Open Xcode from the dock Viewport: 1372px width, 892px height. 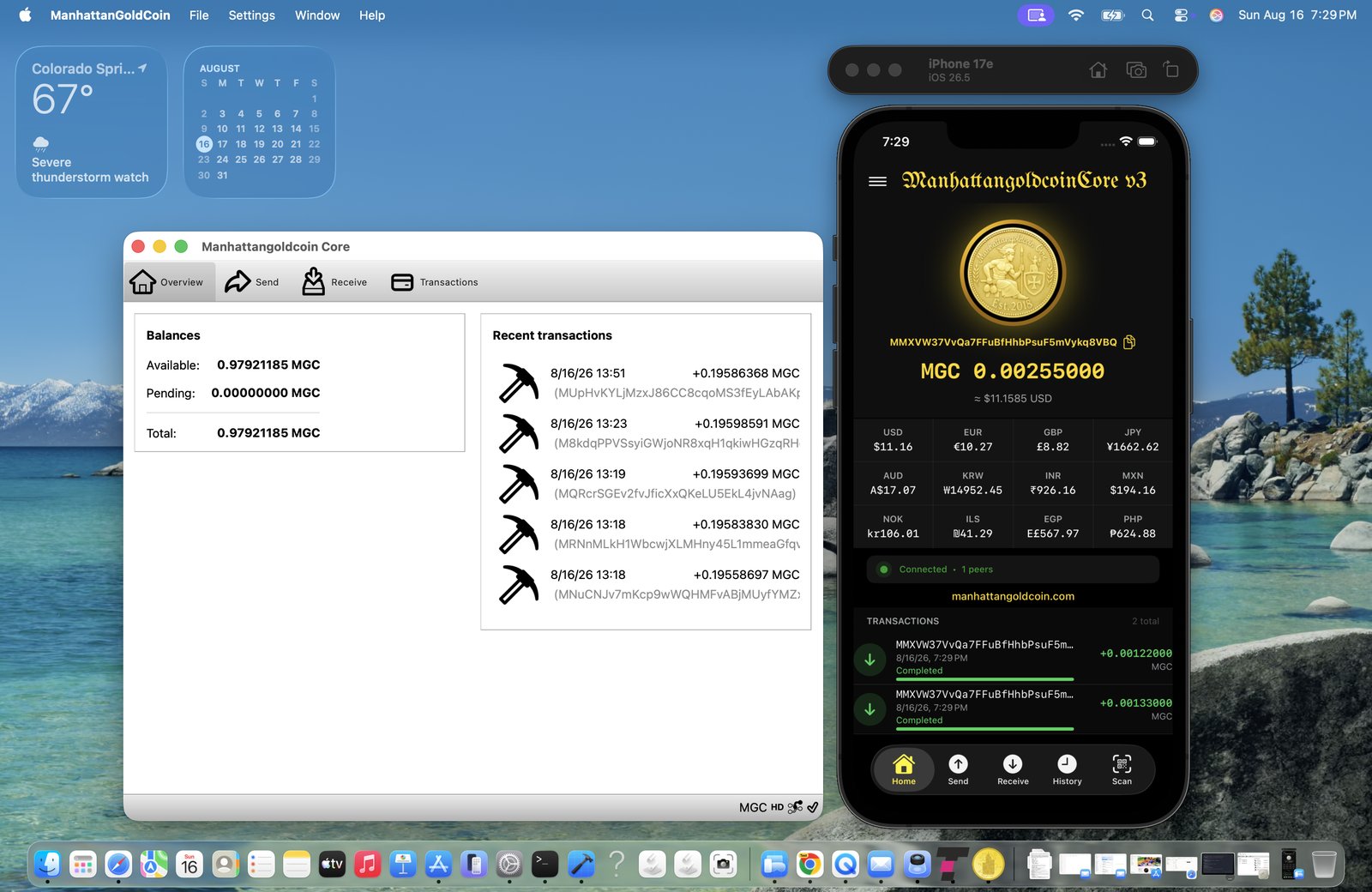click(581, 864)
